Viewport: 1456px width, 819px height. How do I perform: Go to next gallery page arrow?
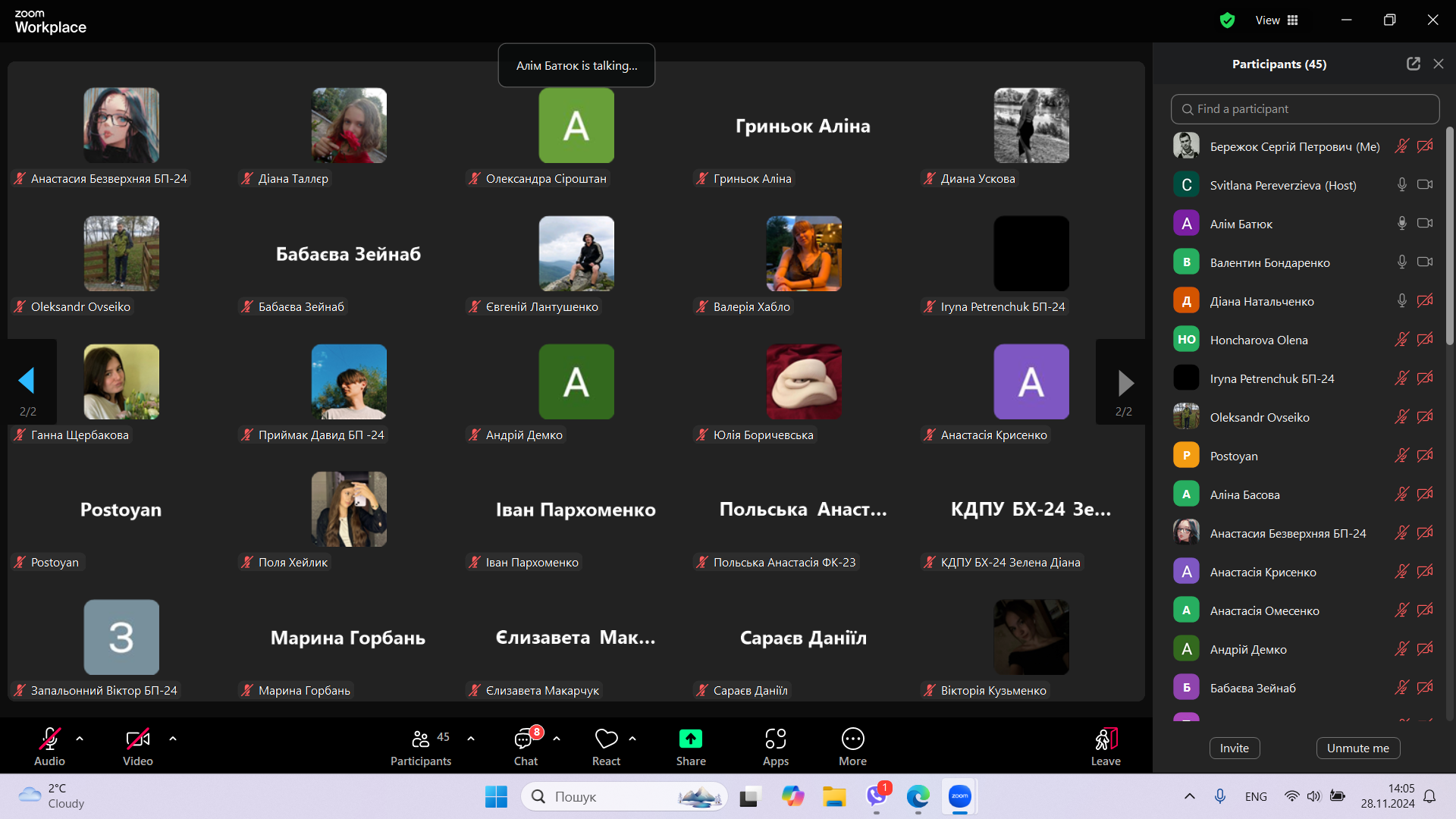(x=1125, y=383)
